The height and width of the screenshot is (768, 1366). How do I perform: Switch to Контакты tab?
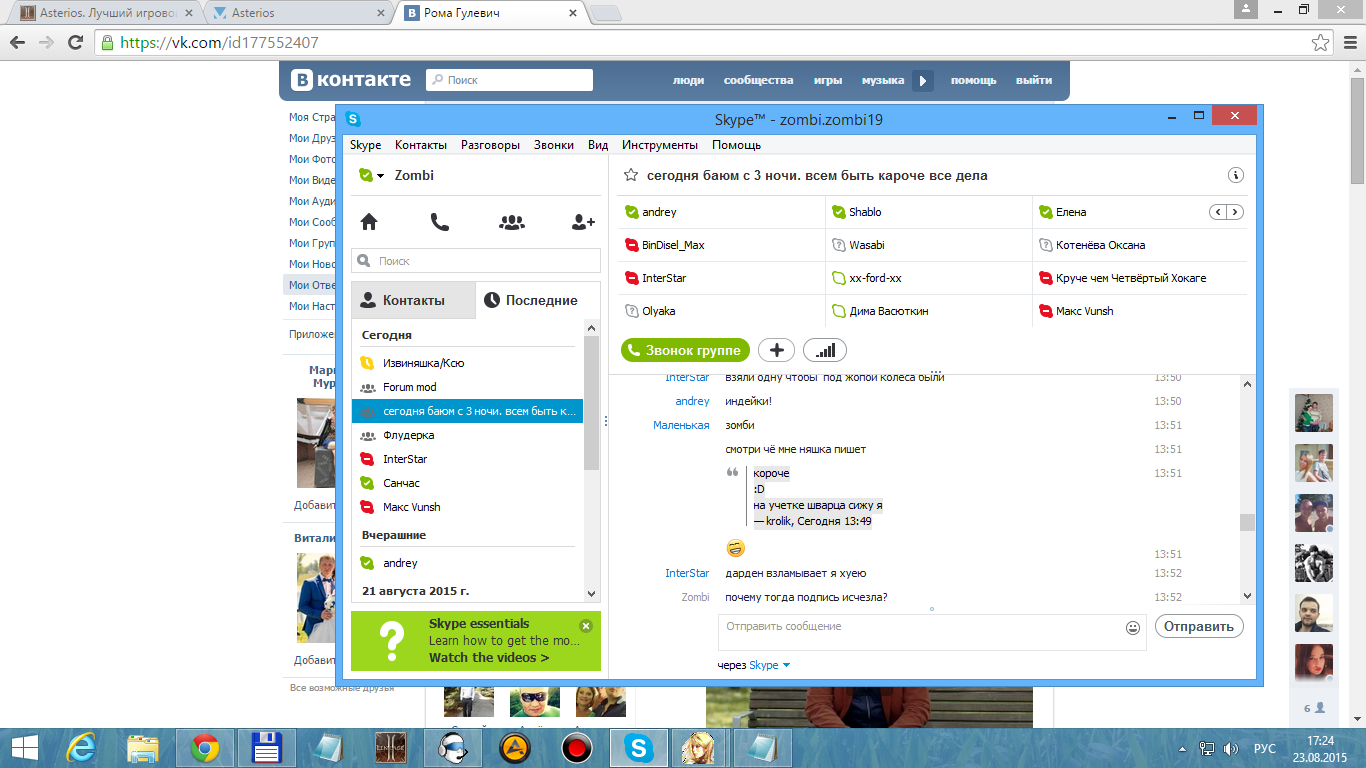click(x=413, y=300)
